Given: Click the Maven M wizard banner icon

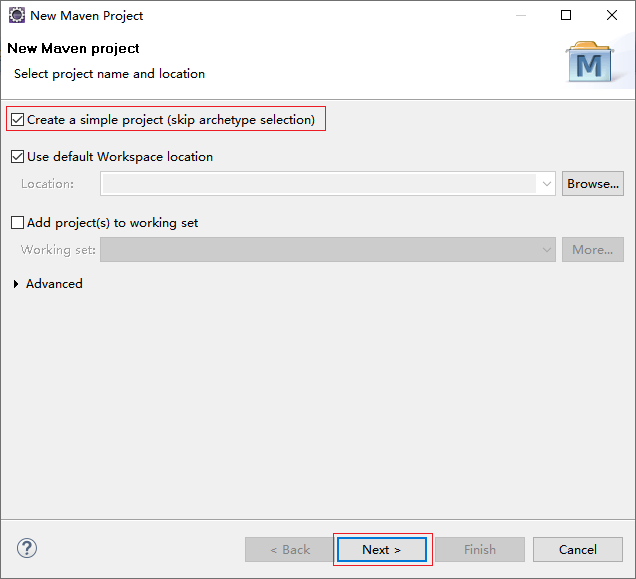Looking at the screenshot, I should click(x=590, y=61).
